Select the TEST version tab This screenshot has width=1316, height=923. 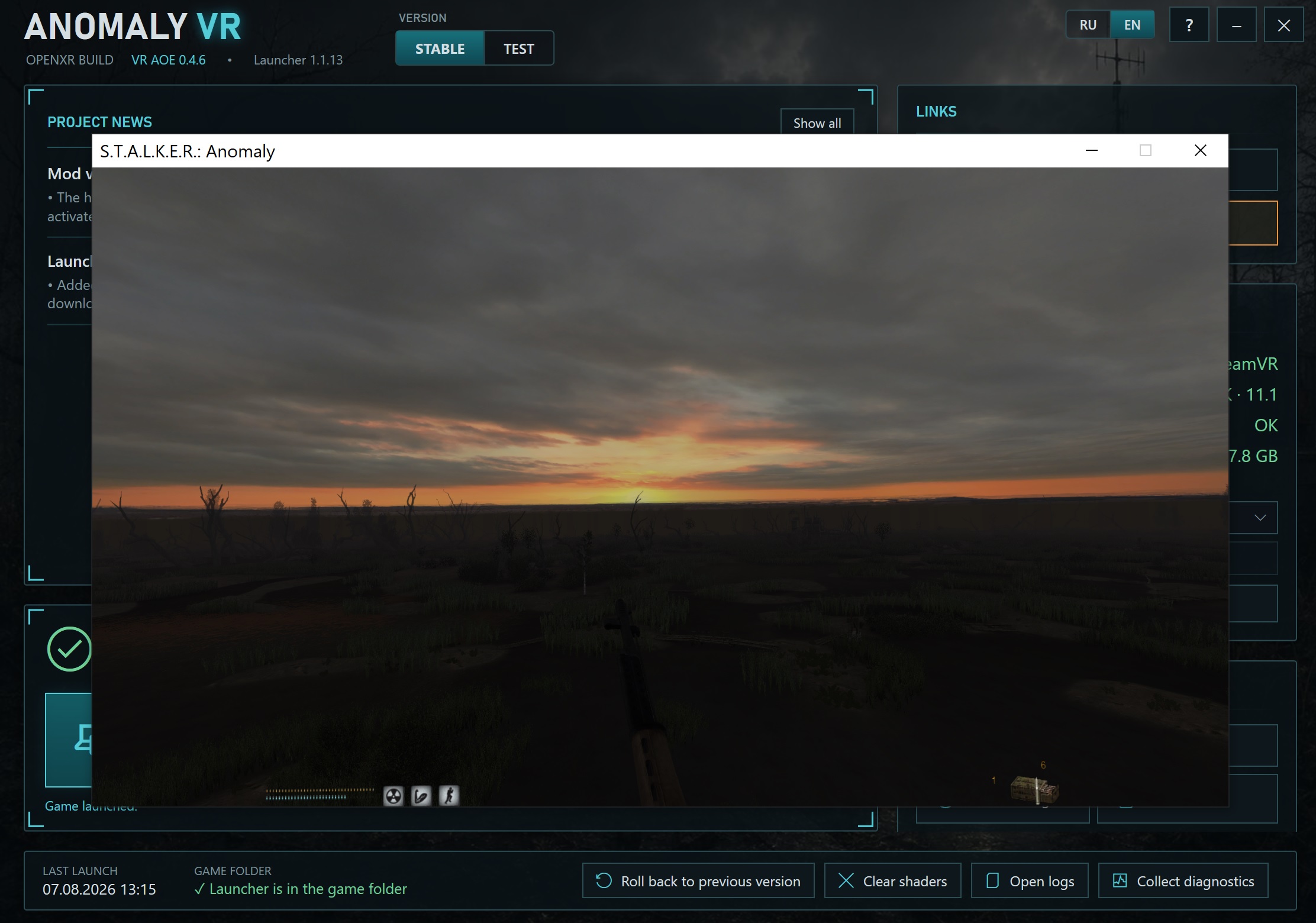(519, 49)
